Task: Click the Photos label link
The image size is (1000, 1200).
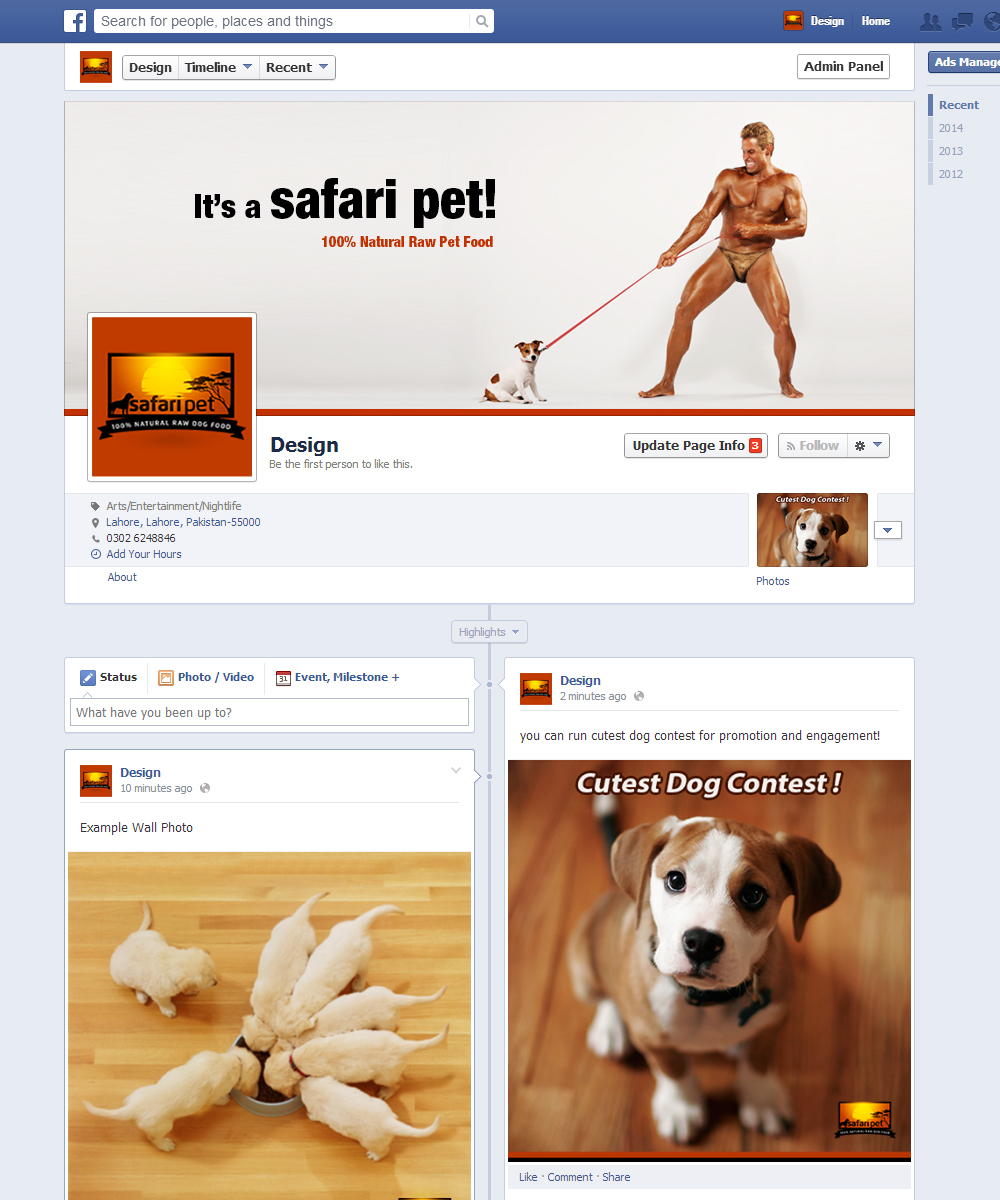Action: 773,581
